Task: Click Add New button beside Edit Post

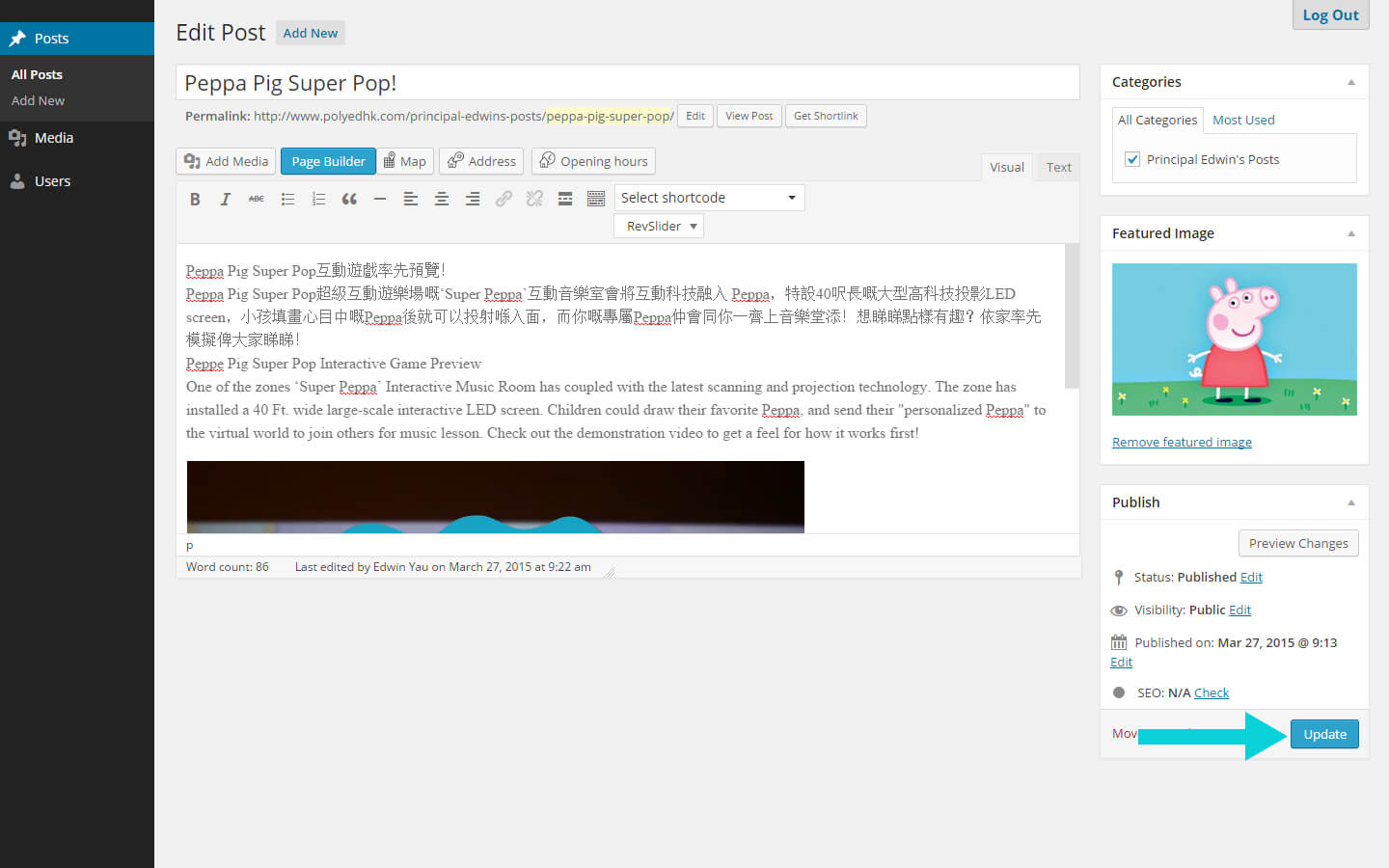Action: pyautogui.click(x=311, y=33)
